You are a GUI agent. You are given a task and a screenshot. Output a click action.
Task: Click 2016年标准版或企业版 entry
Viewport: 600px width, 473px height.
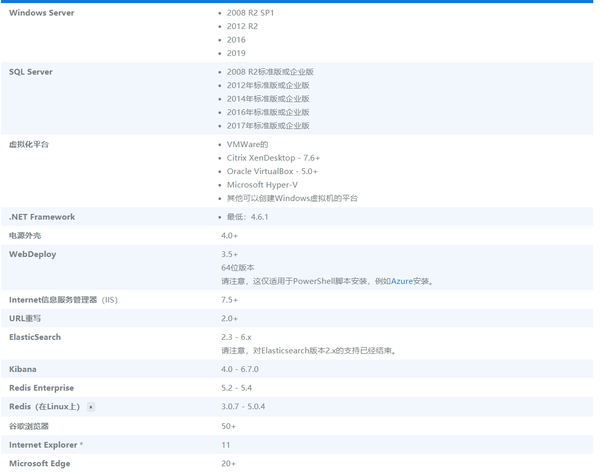(x=268, y=112)
